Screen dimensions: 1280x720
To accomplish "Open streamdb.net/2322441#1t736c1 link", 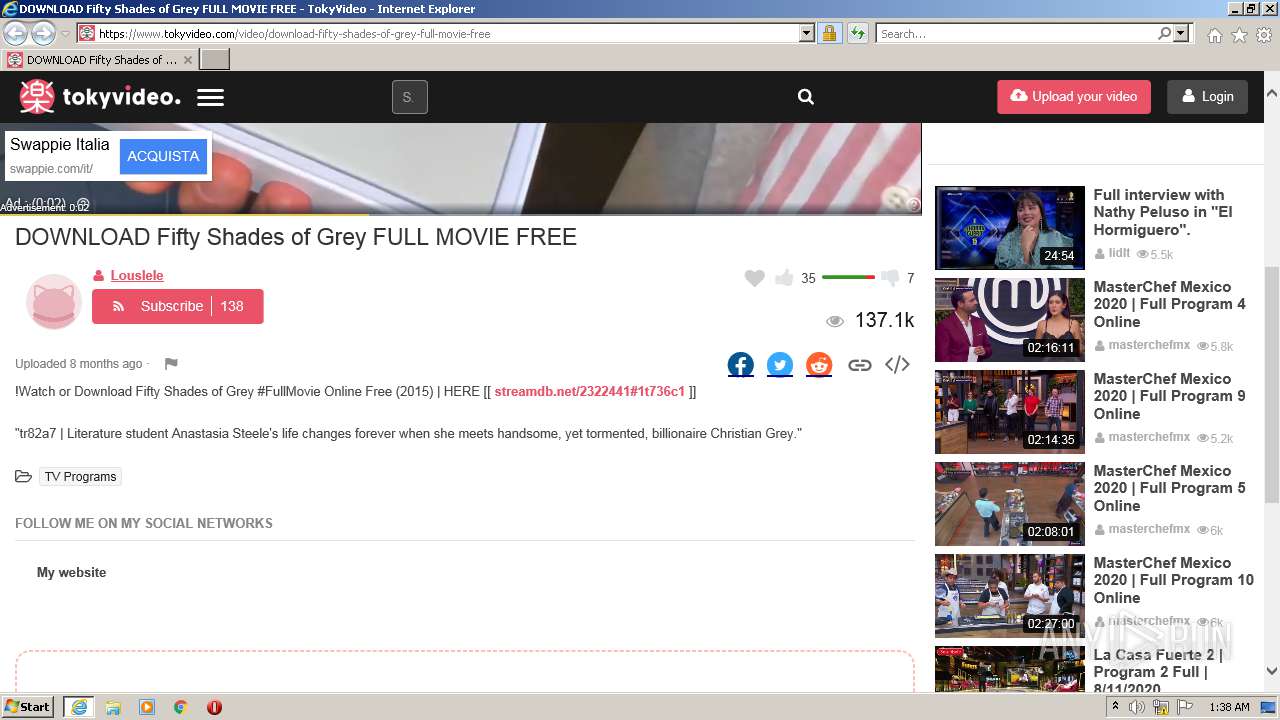I will pyautogui.click(x=589, y=391).
